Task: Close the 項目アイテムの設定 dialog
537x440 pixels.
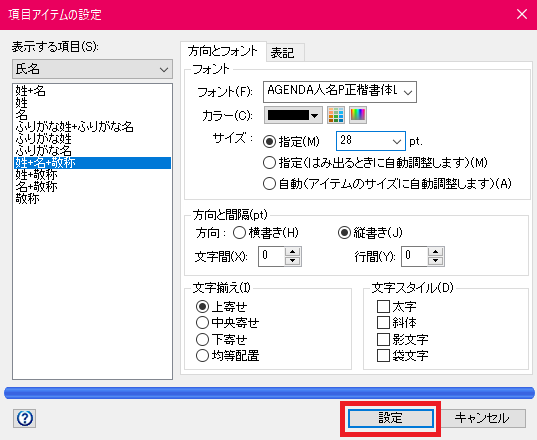Action: [522, 14]
